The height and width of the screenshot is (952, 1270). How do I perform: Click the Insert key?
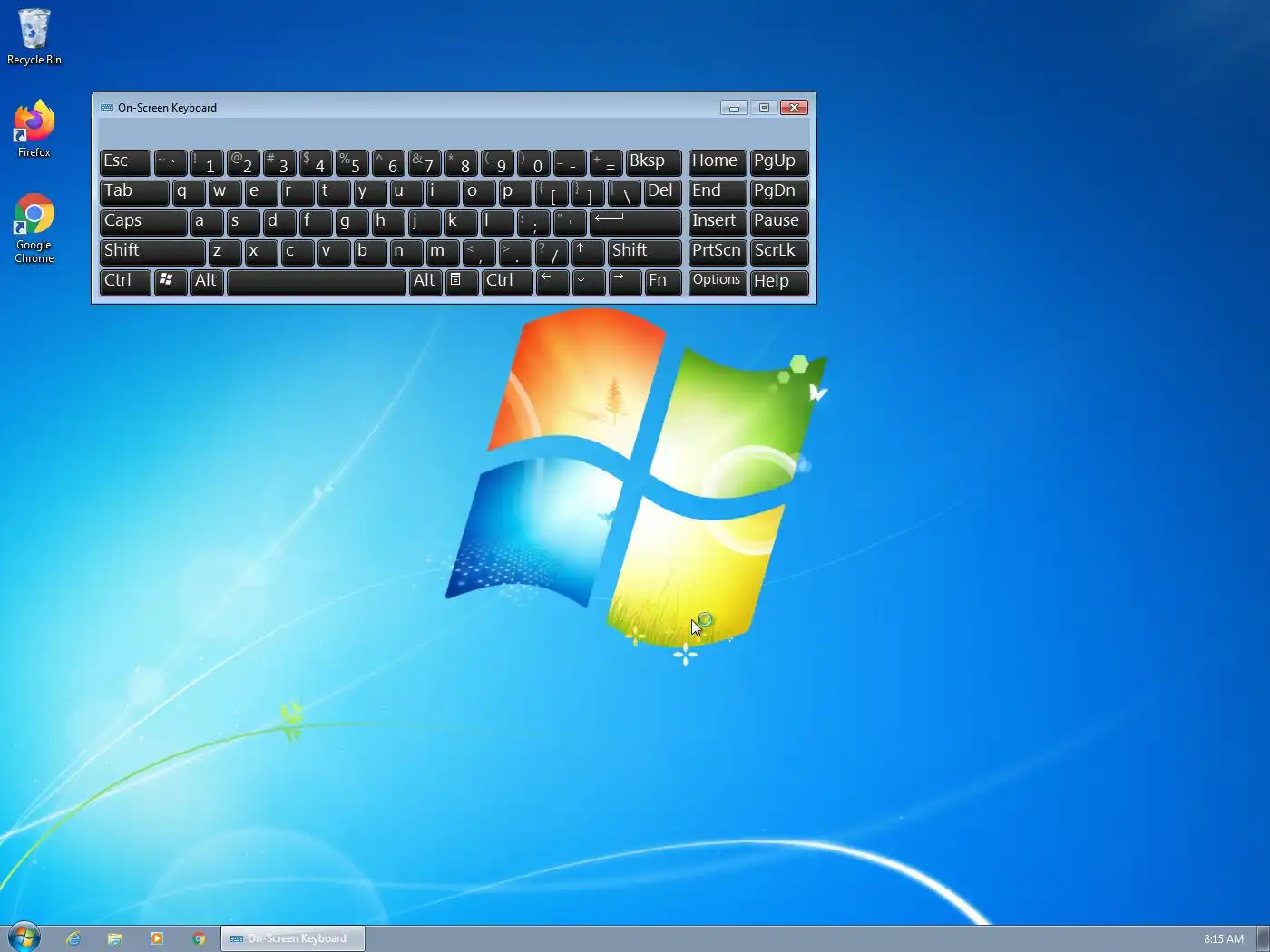click(718, 222)
